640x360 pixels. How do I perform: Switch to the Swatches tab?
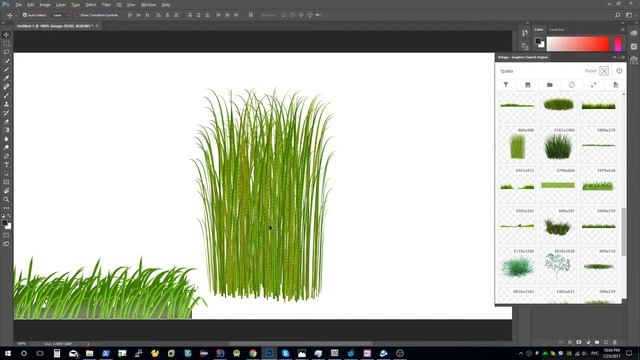(556, 29)
